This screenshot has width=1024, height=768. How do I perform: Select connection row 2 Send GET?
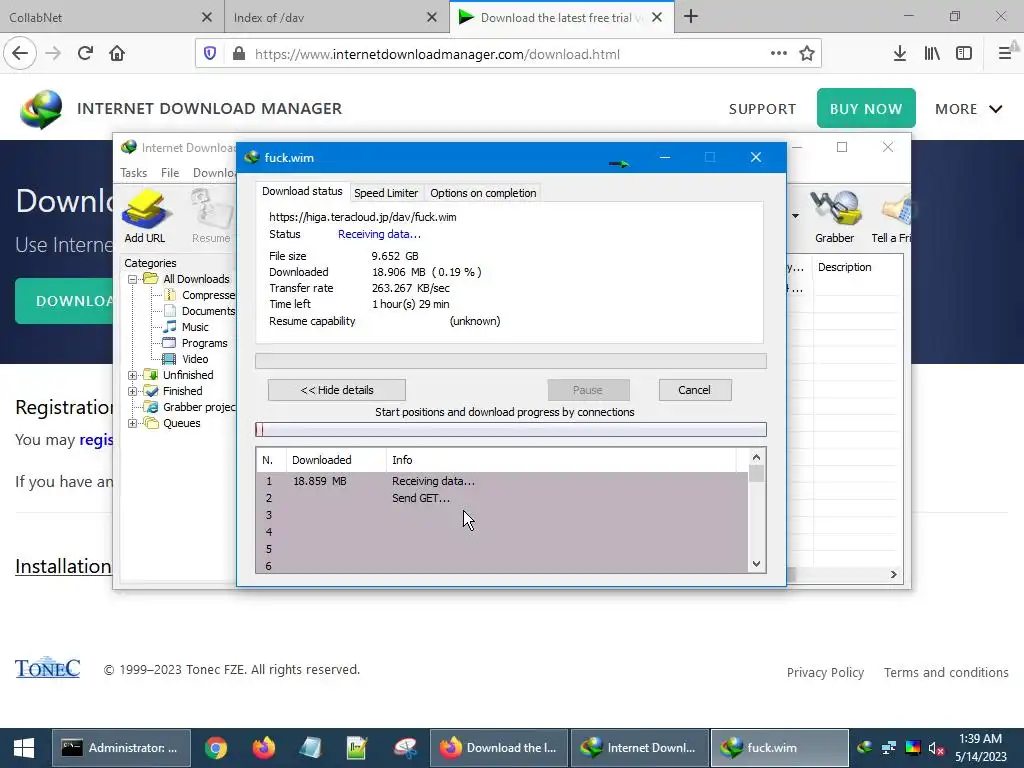click(502, 498)
